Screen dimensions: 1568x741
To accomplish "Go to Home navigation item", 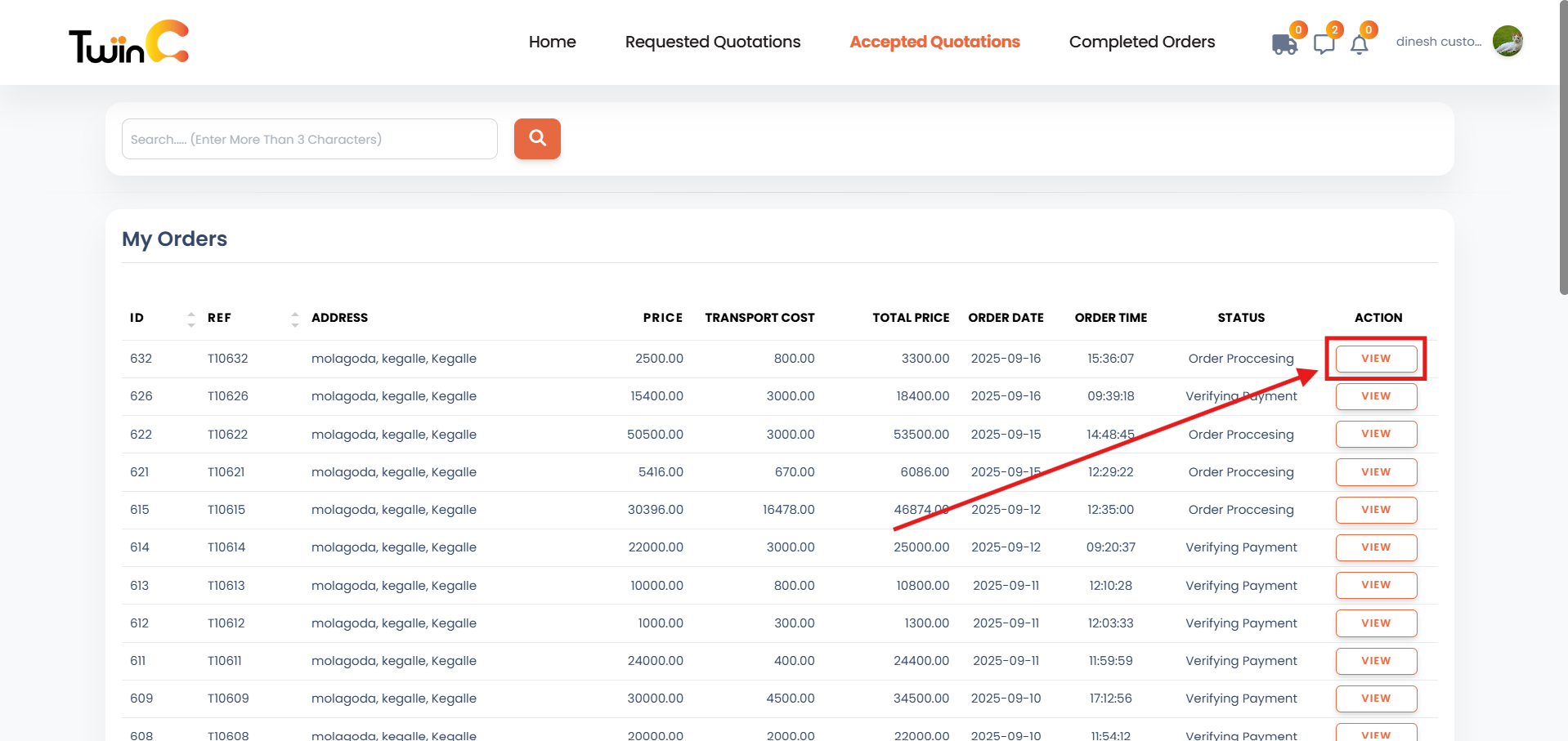I will [552, 42].
